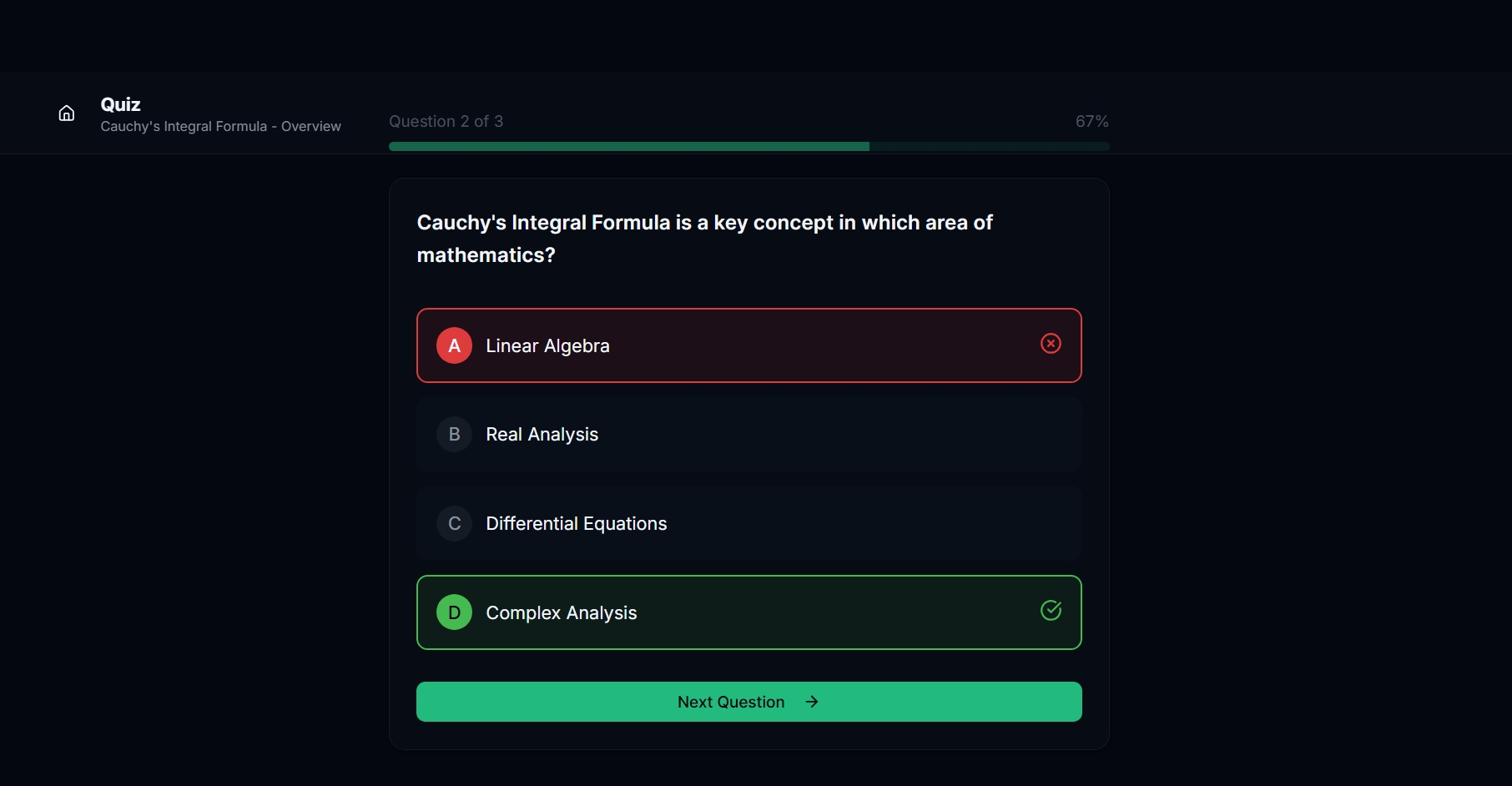Image resolution: width=1512 pixels, height=786 pixels.
Task: Click the C letter badge
Action: (454, 523)
